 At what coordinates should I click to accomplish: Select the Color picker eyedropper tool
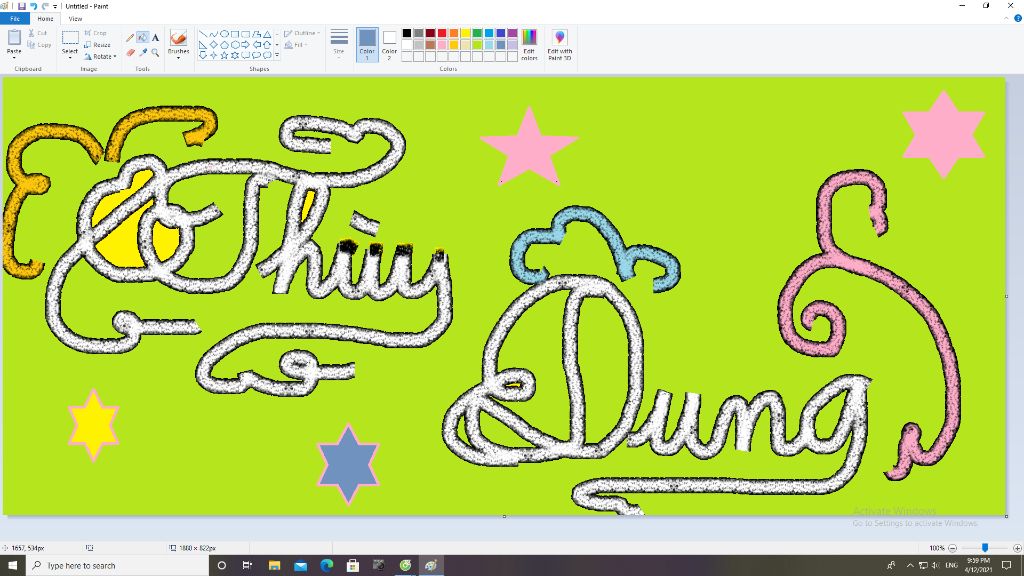(142, 52)
